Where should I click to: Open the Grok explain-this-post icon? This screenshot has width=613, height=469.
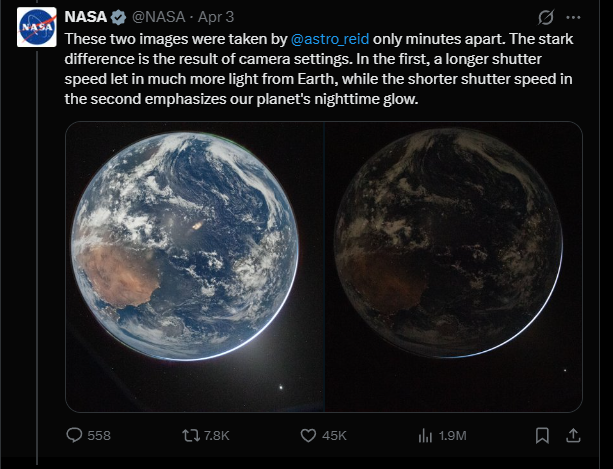click(x=546, y=18)
